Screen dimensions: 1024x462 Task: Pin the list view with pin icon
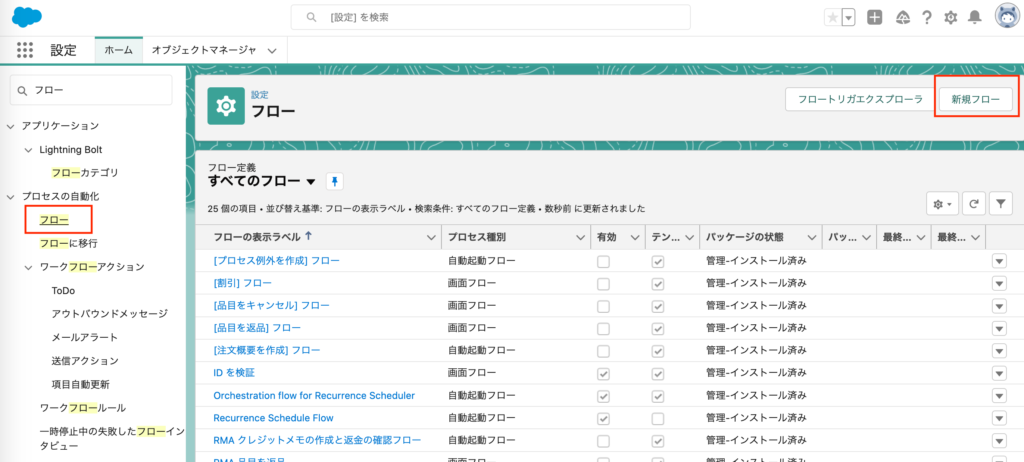tap(335, 181)
